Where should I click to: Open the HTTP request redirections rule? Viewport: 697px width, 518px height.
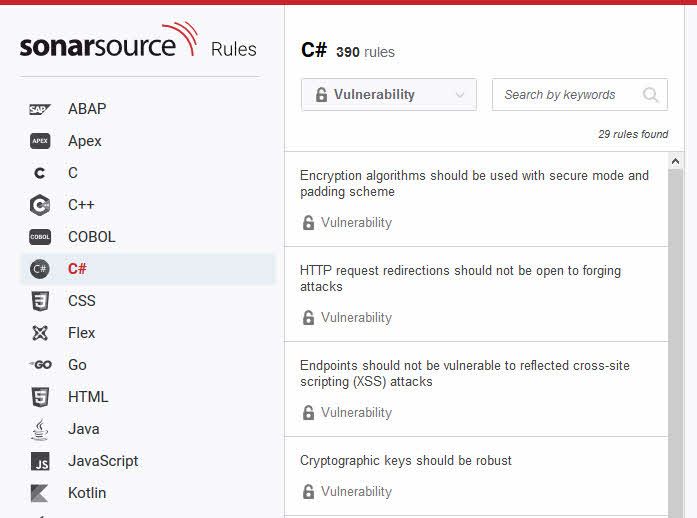coord(476,294)
